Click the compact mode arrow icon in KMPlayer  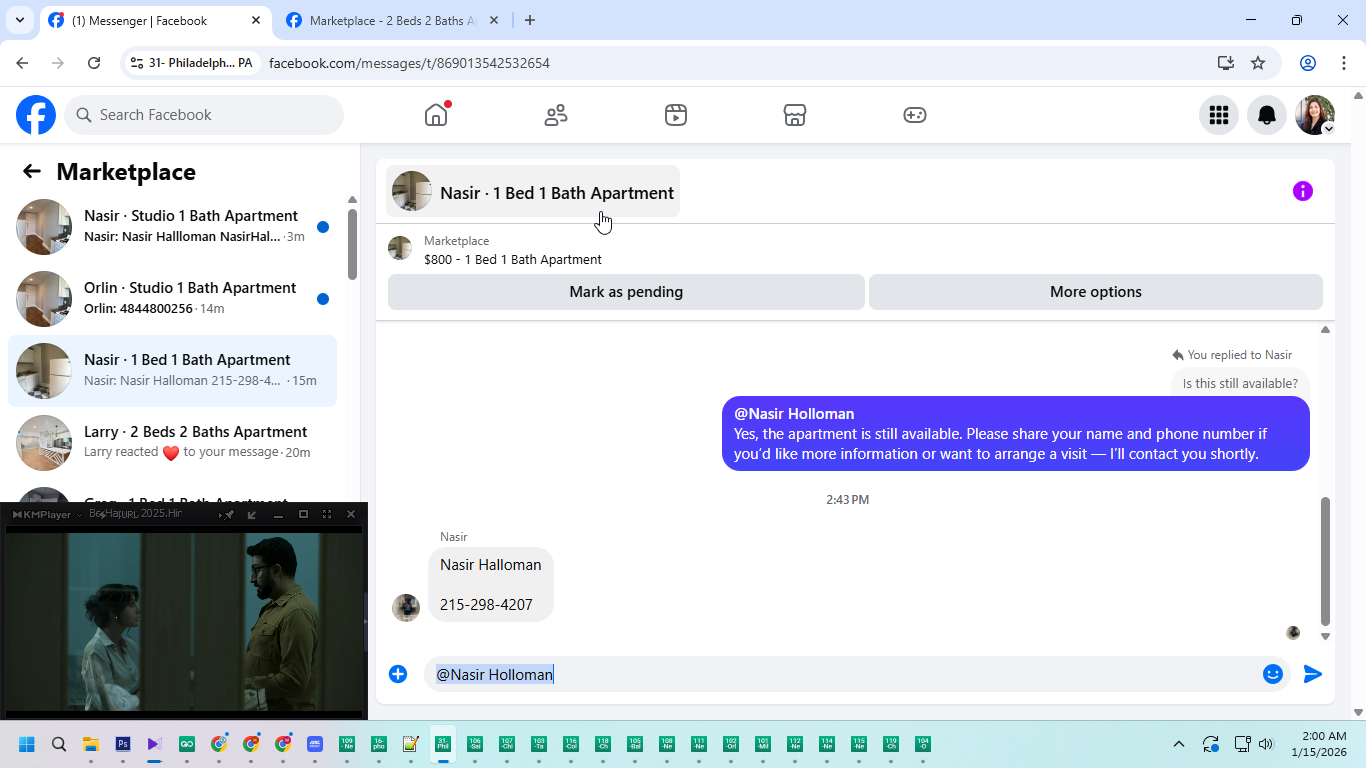tap(252, 514)
